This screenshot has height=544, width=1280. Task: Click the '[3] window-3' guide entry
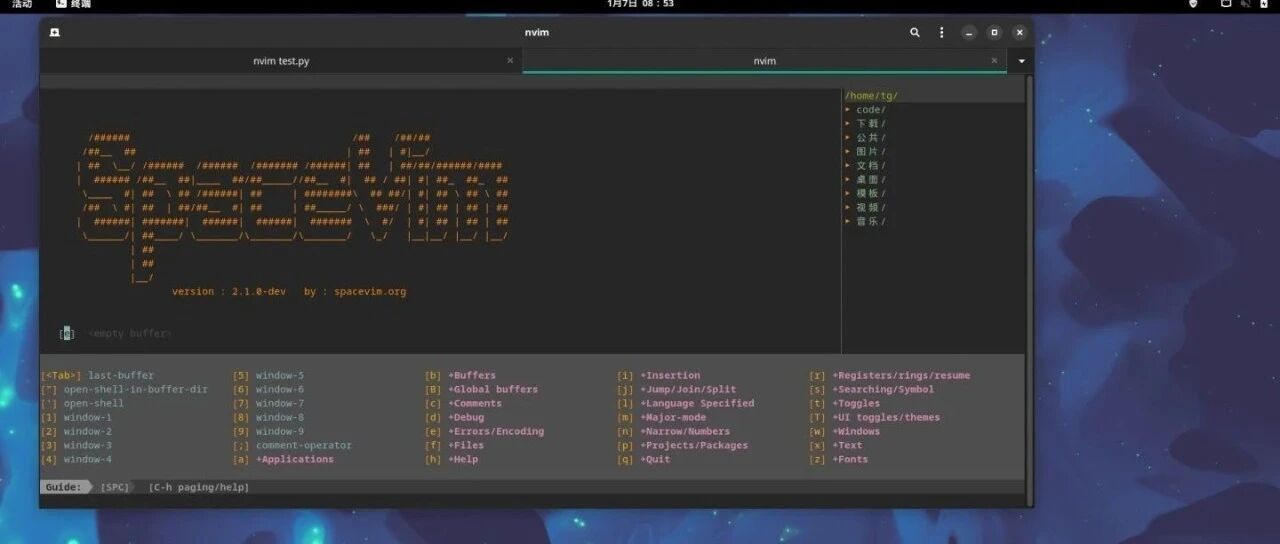pyautogui.click(x=77, y=446)
